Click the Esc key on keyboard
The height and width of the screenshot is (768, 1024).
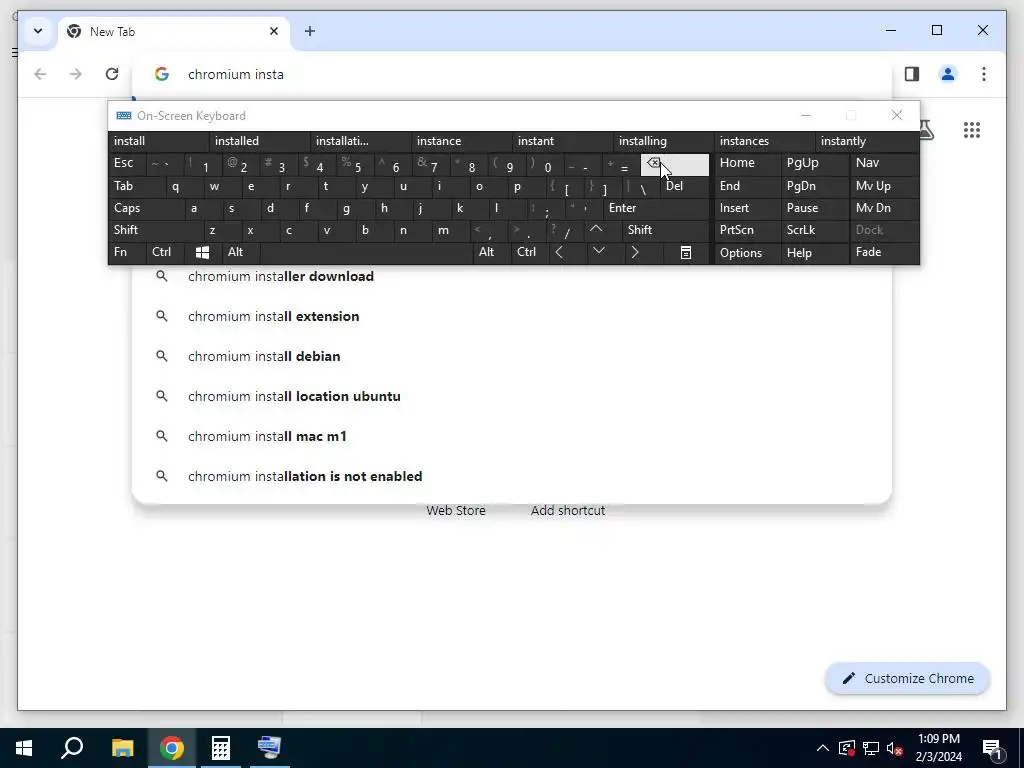(127, 163)
